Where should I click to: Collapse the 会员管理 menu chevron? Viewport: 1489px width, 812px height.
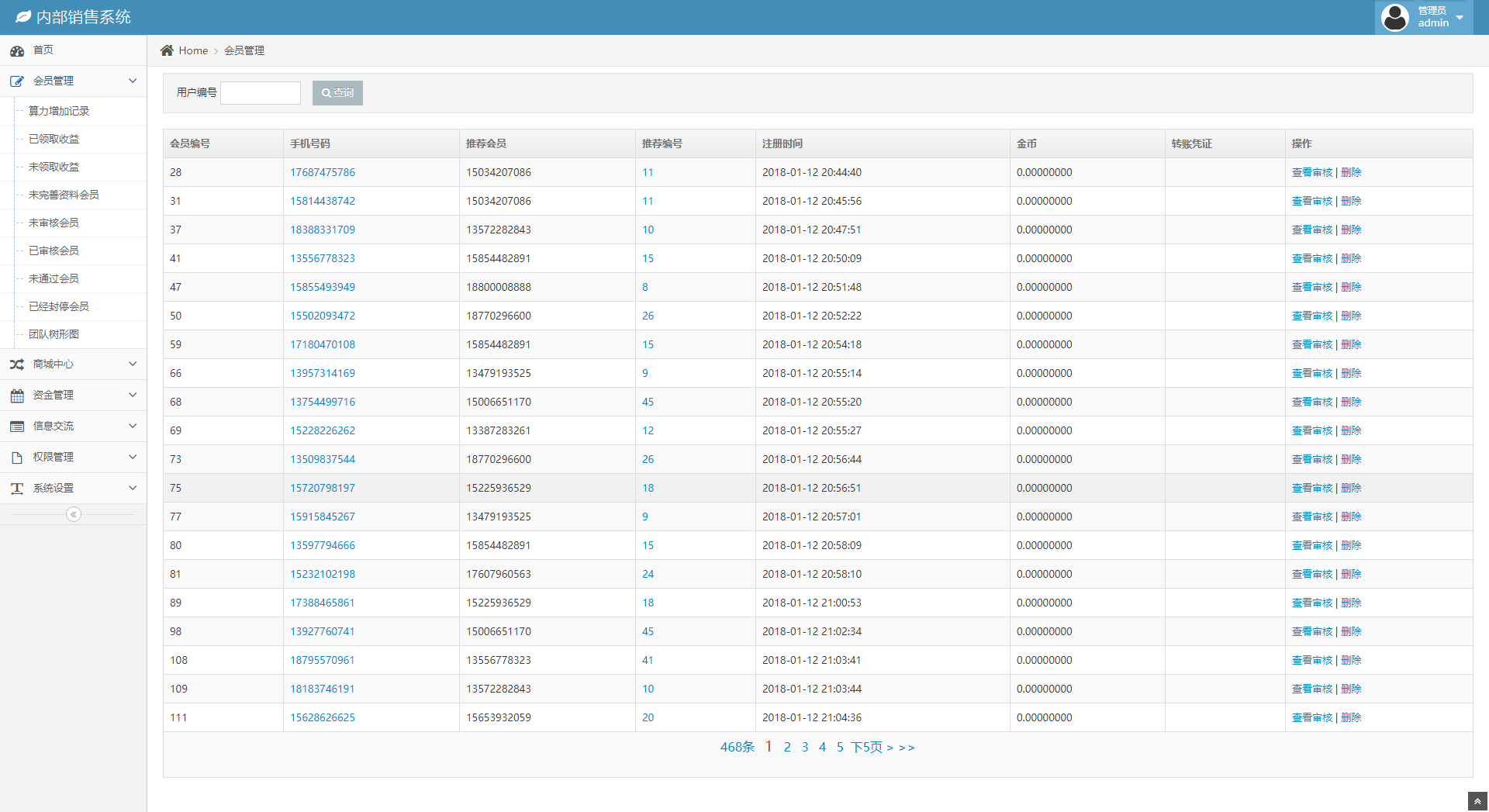(133, 81)
